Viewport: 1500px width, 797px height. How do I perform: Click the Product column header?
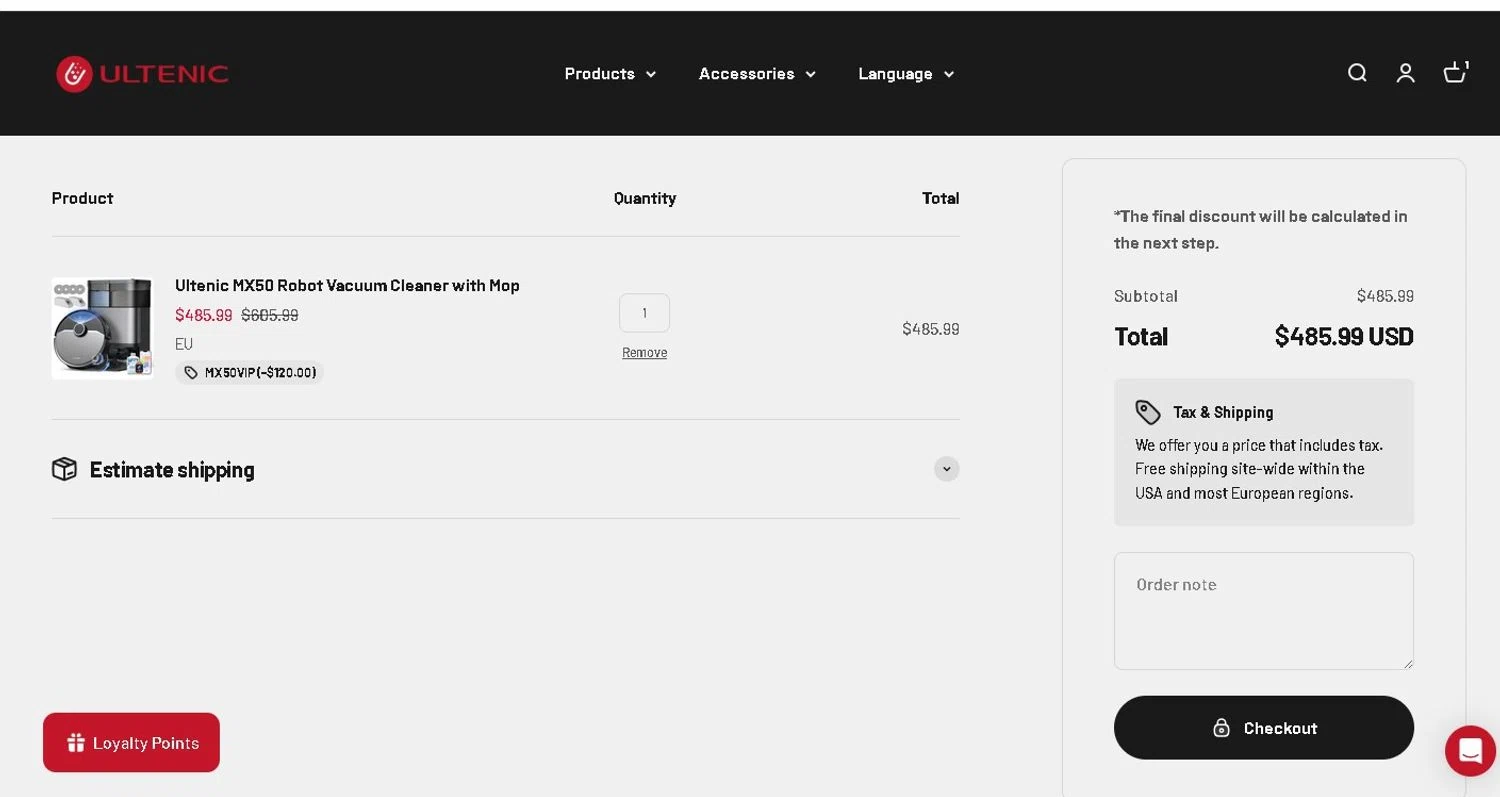pyautogui.click(x=82, y=198)
